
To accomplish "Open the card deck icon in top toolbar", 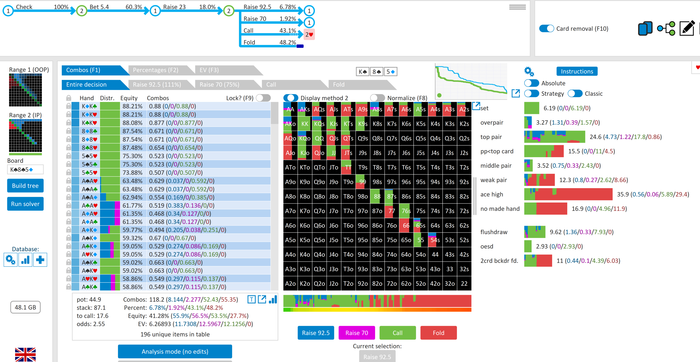I will tap(645, 29).
